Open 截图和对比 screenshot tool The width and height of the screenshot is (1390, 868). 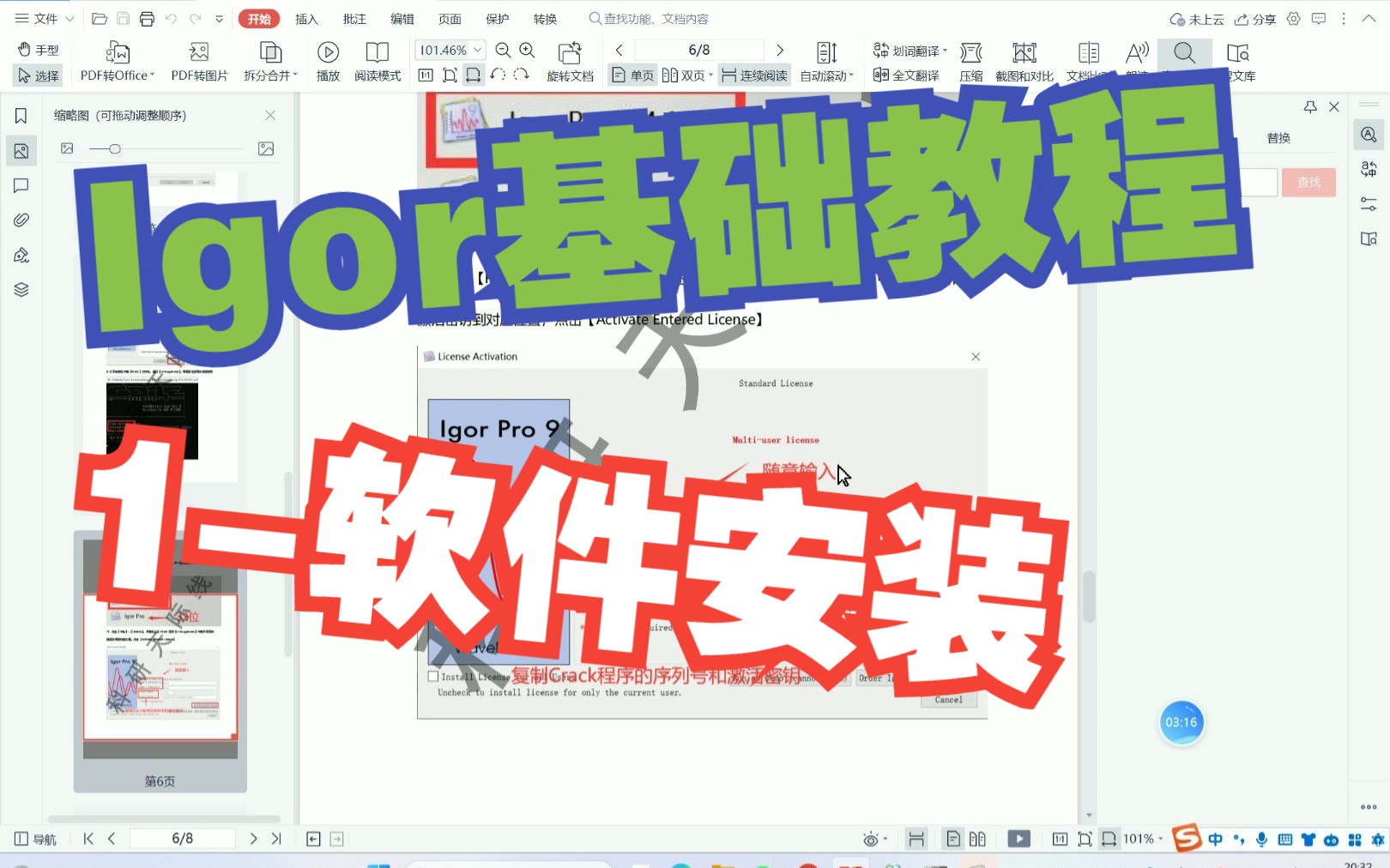coord(1024,62)
